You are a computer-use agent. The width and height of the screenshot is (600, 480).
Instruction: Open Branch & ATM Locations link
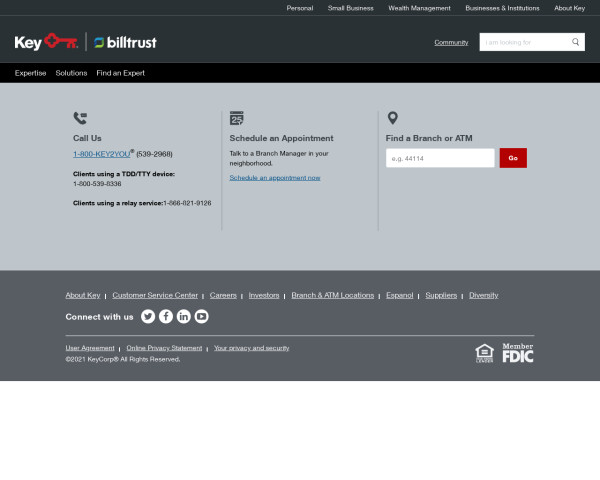pyautogui.click(x=333, y=295)
